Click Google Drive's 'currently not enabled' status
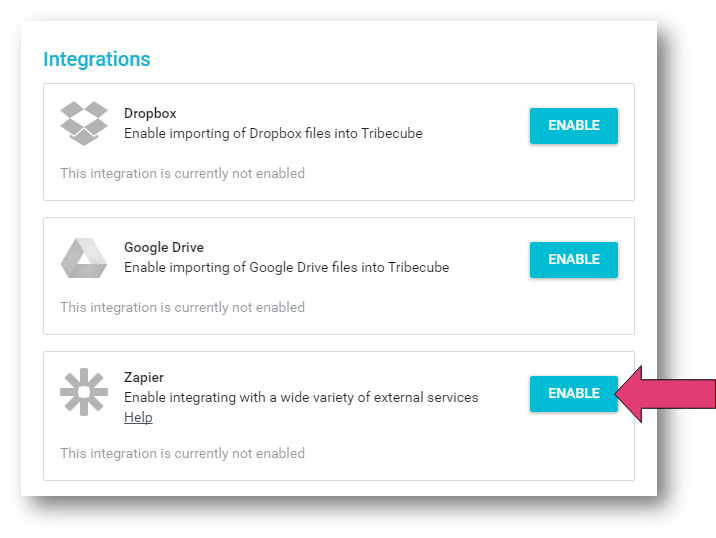Viewport: 716px width, 538px height. [x=183, y=307]
